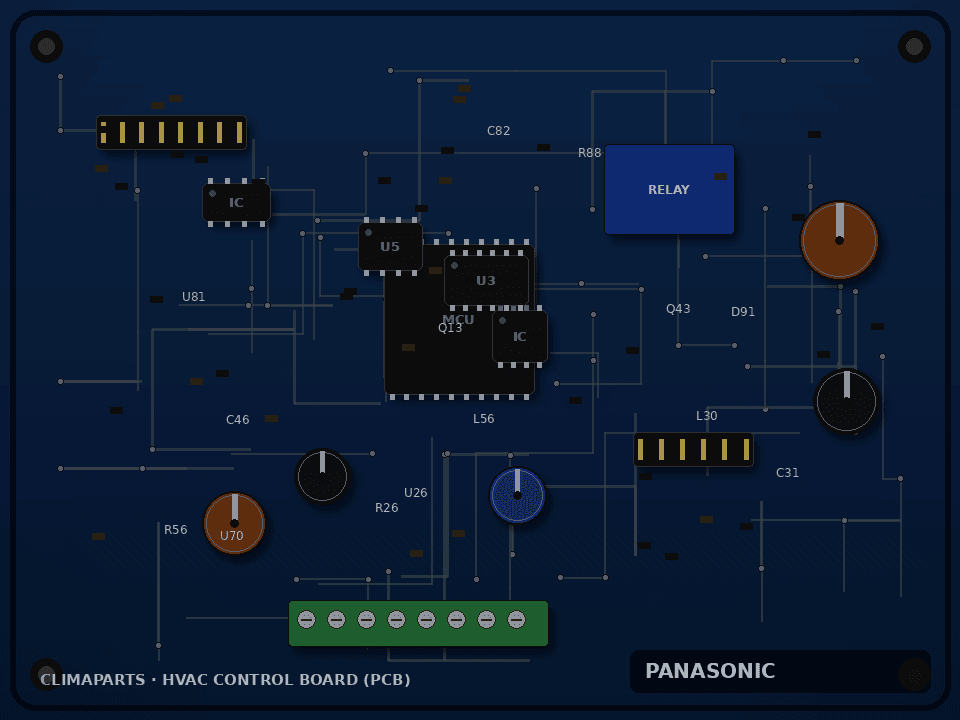Click the IC chip near U81 label

(236, 202)
